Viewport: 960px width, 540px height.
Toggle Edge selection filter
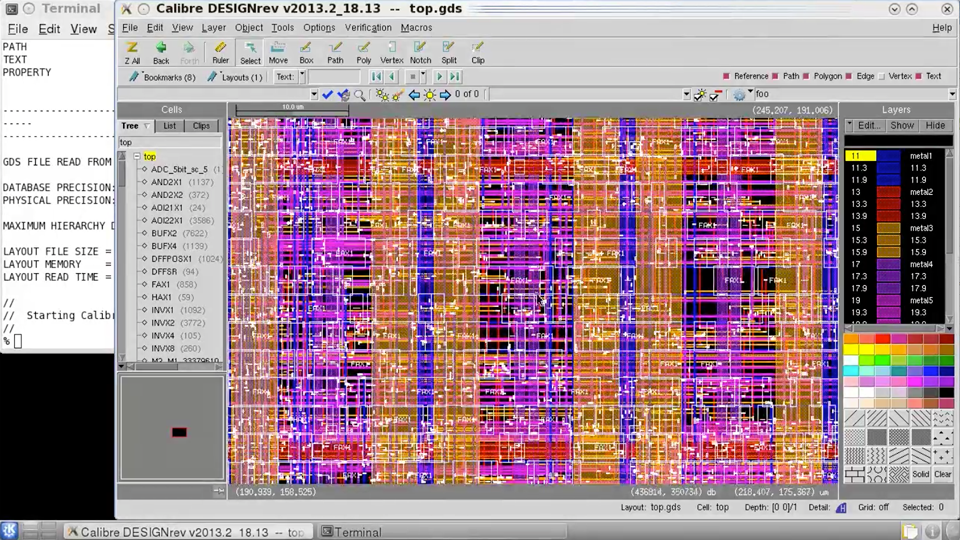849,77
